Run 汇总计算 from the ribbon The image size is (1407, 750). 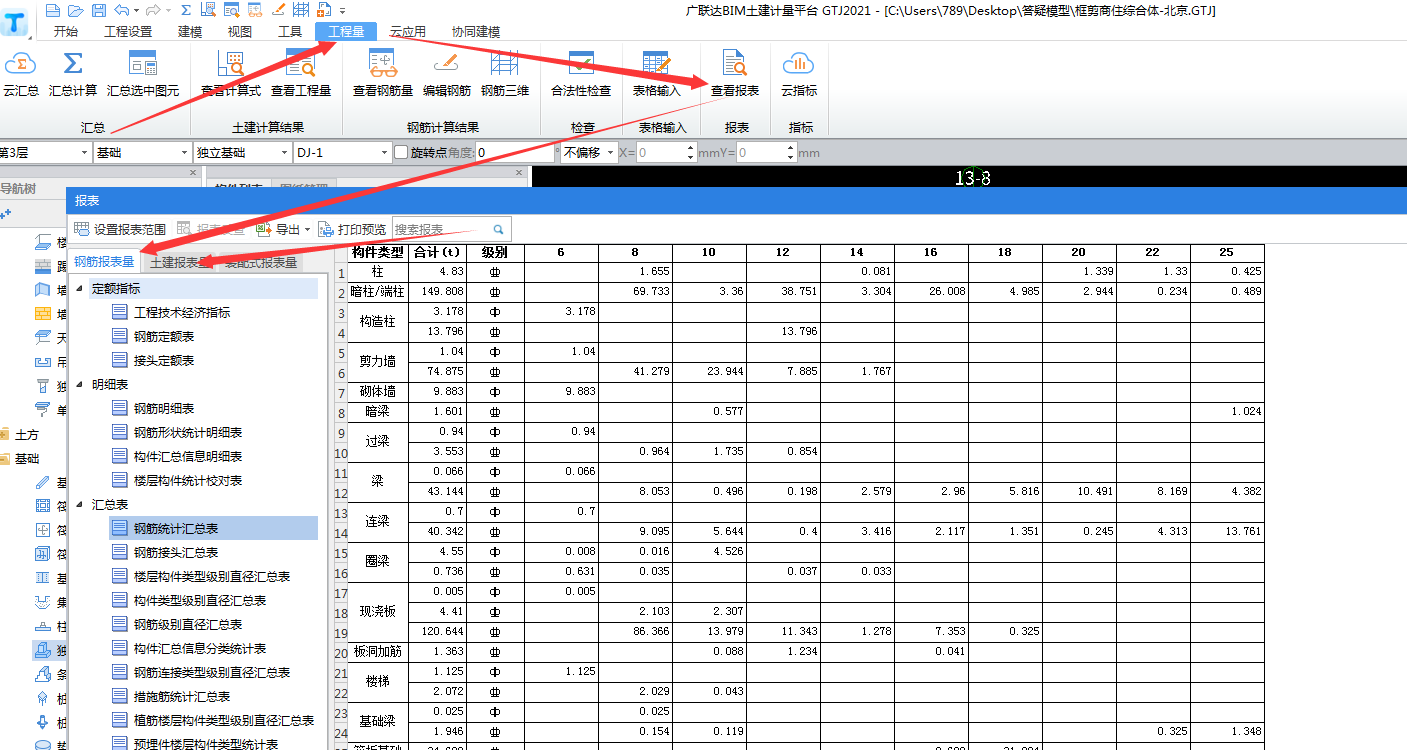click(73, 74)
